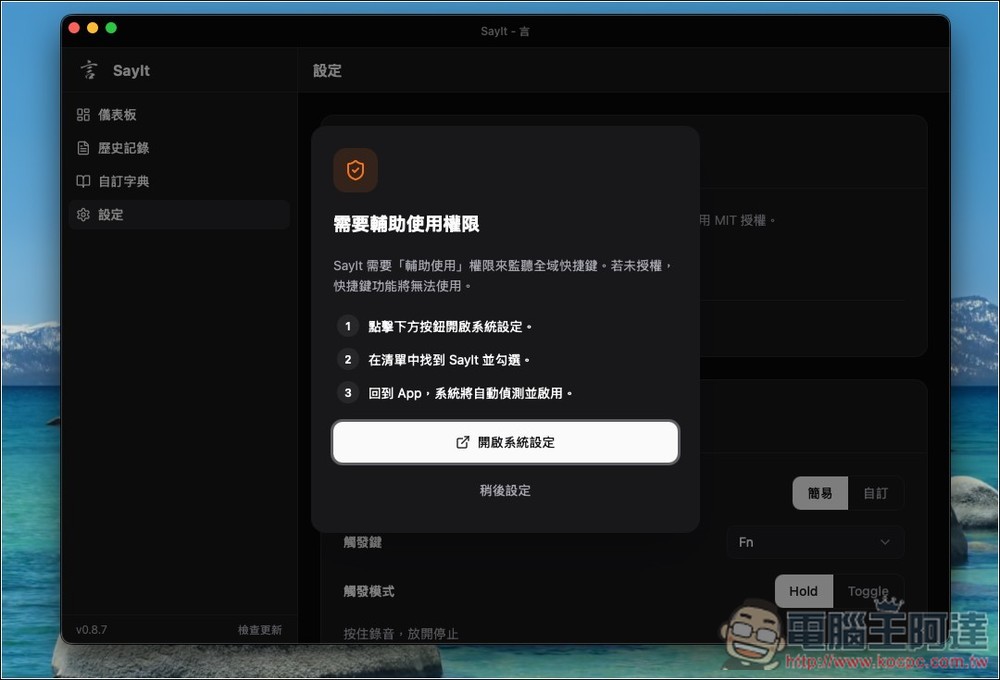Click the orange shield permission icon
1000x680 pixels.
355,170
